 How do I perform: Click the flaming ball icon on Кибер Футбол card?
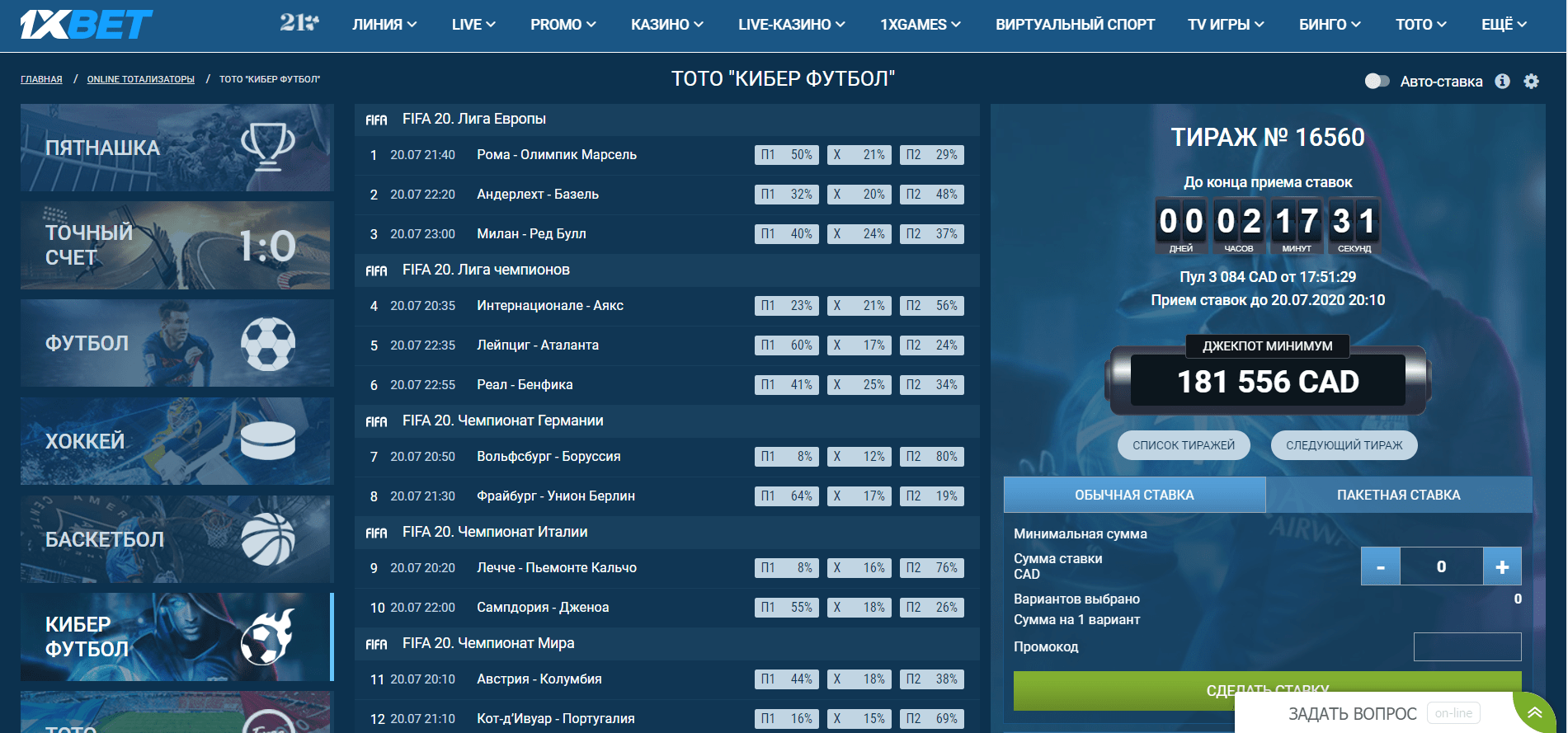pos(268,637)
